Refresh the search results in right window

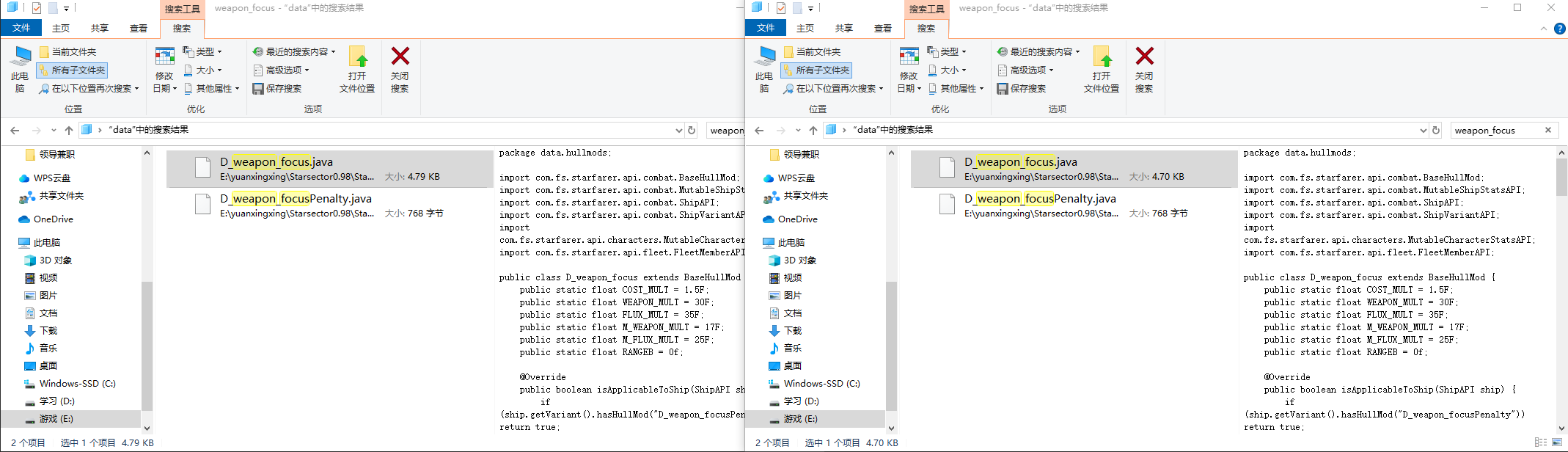click(1436, 130)
